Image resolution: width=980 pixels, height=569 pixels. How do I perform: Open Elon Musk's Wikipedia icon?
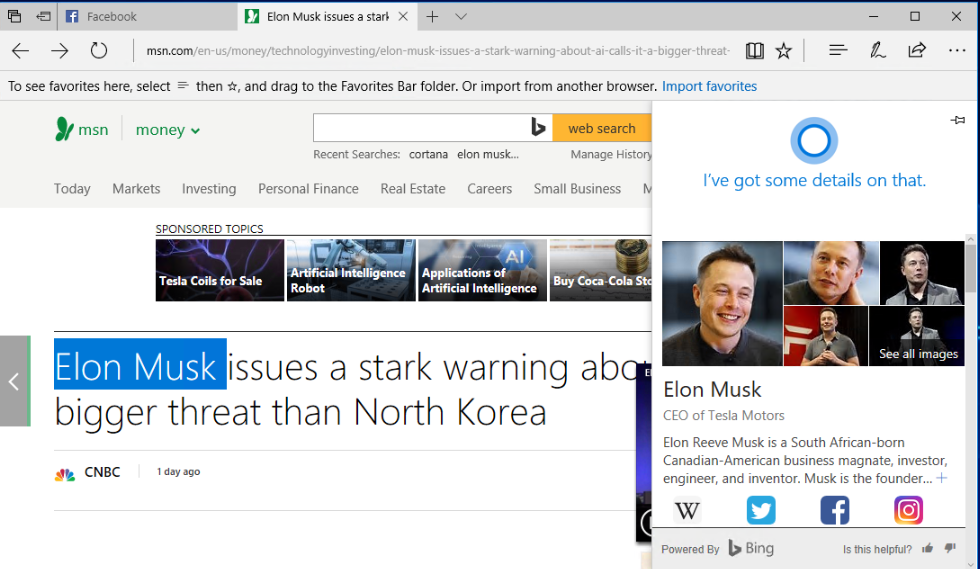coord(687,511)
